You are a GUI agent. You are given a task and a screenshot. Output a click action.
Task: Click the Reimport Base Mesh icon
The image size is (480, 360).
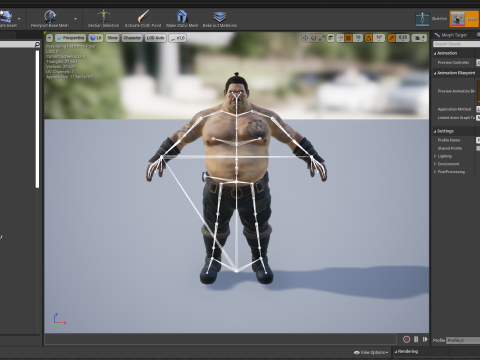(50, 16)
